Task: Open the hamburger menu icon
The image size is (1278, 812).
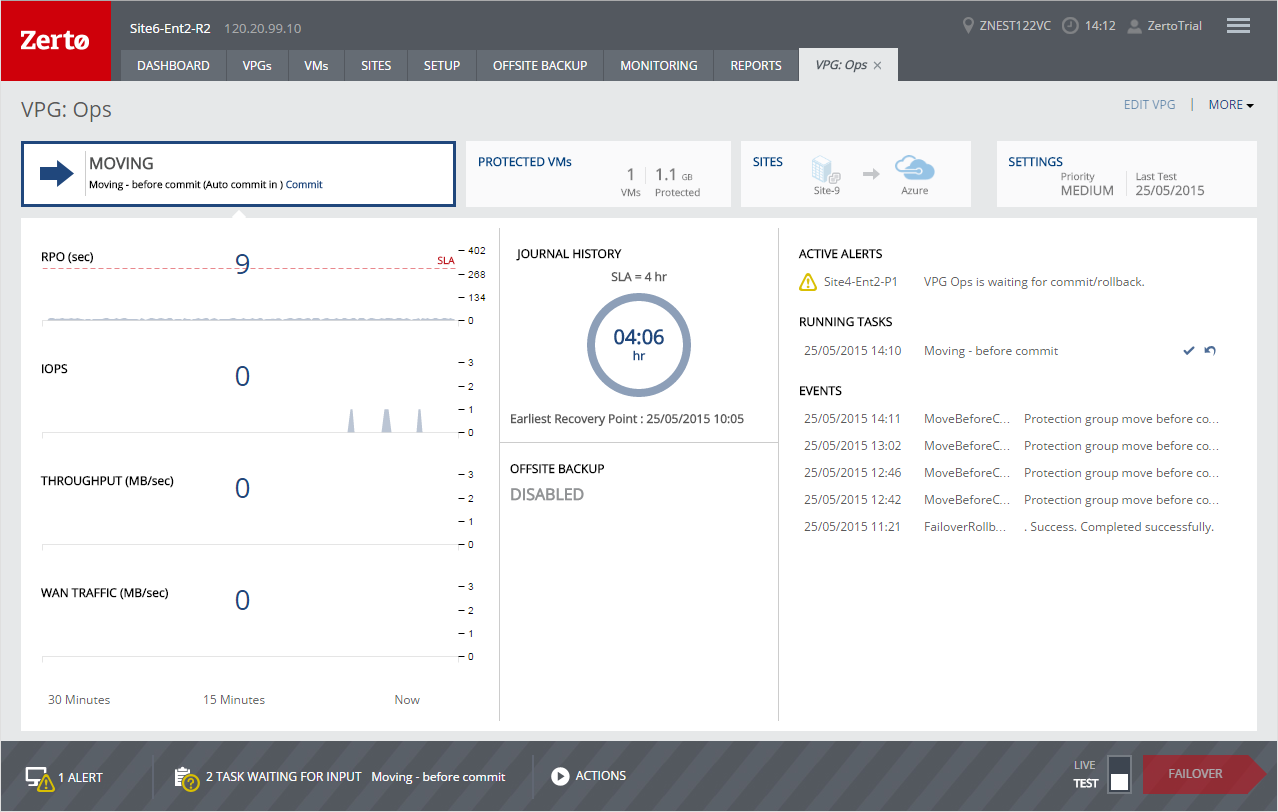Action: coord(1238,26)
